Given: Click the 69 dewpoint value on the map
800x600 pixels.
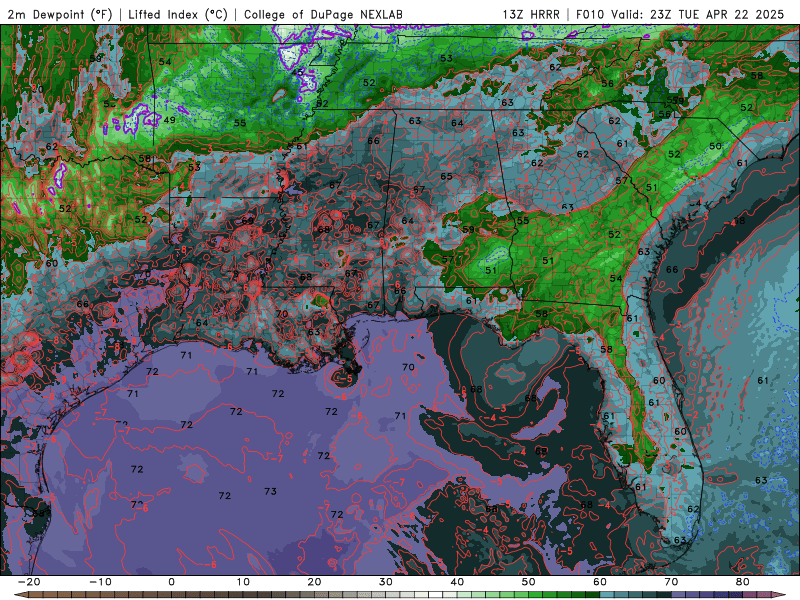Looking at the screenshot, I should [x=247, y=221].
